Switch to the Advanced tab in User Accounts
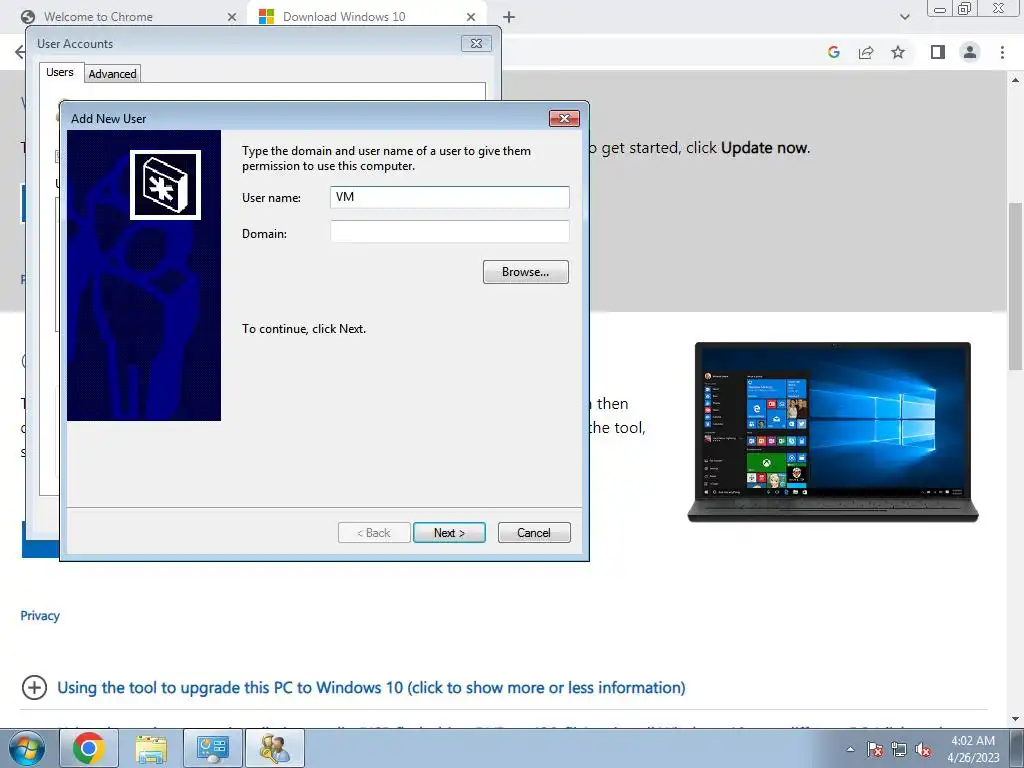The image size is (1024, 768). coord(112,74)
